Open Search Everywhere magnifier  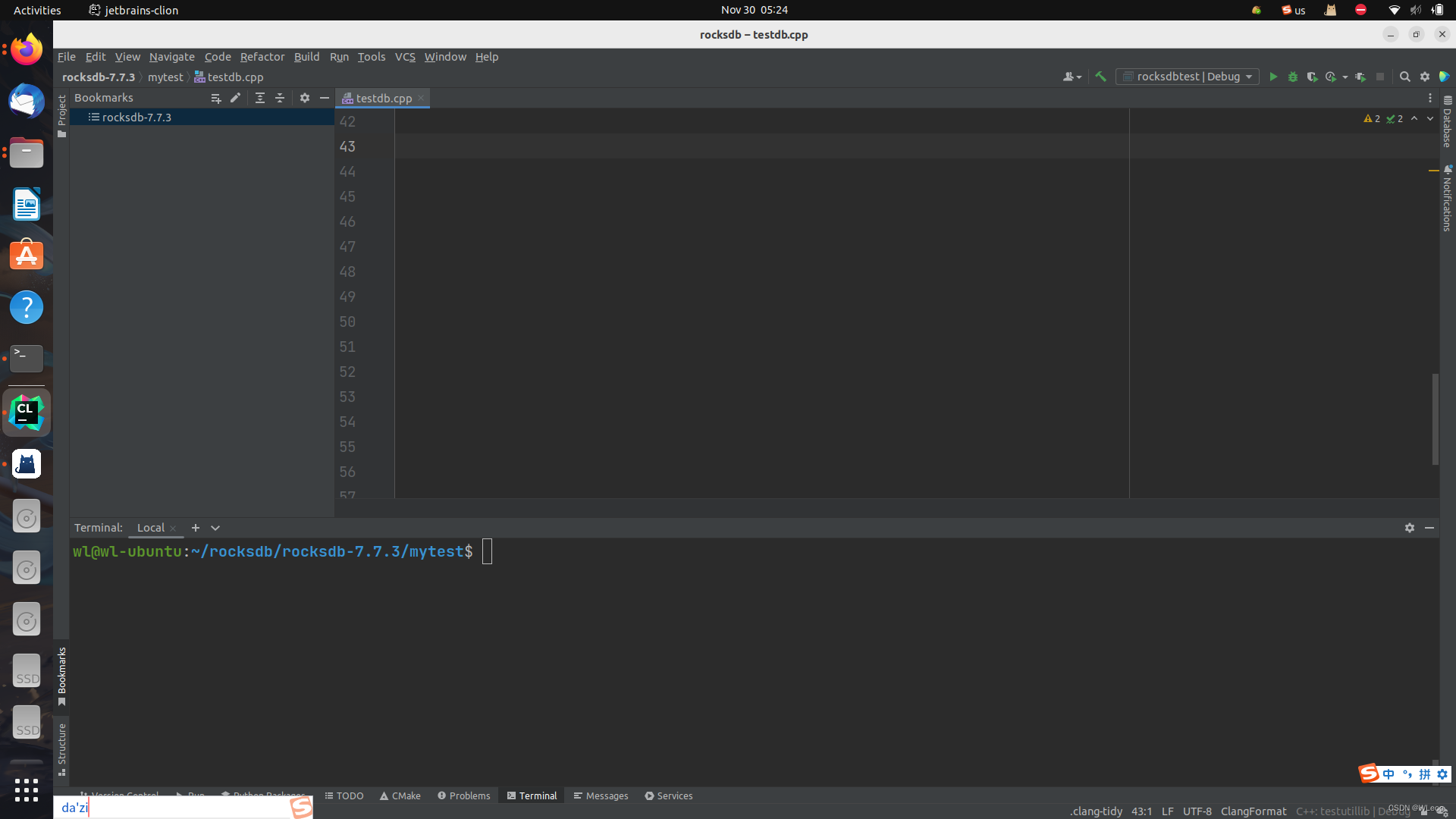pyautogui.click(x=1404, y=77)
